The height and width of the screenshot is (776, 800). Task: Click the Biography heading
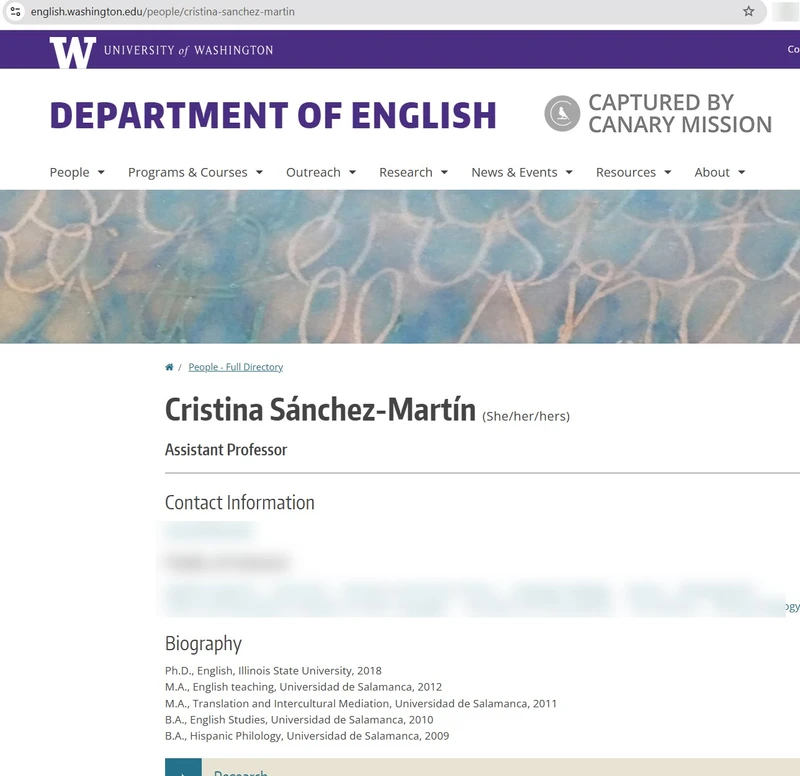(x=203, y=644)
